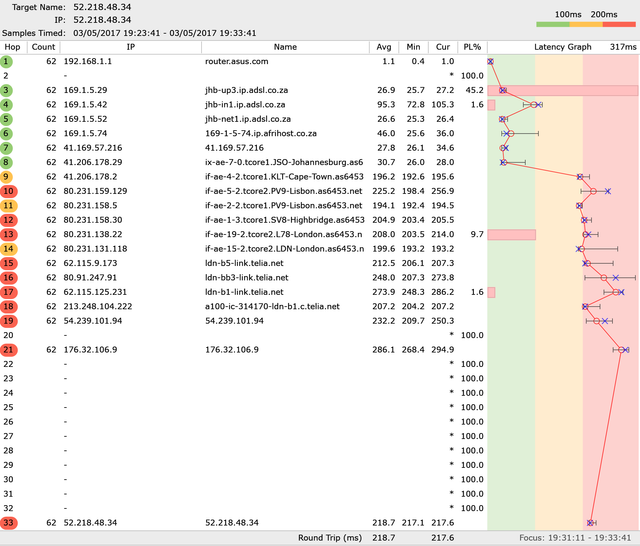Select jhb-up3.ip.adsl.co.za hostname
640x546 pixels.
pyautogui.click(x=247, y=90)
